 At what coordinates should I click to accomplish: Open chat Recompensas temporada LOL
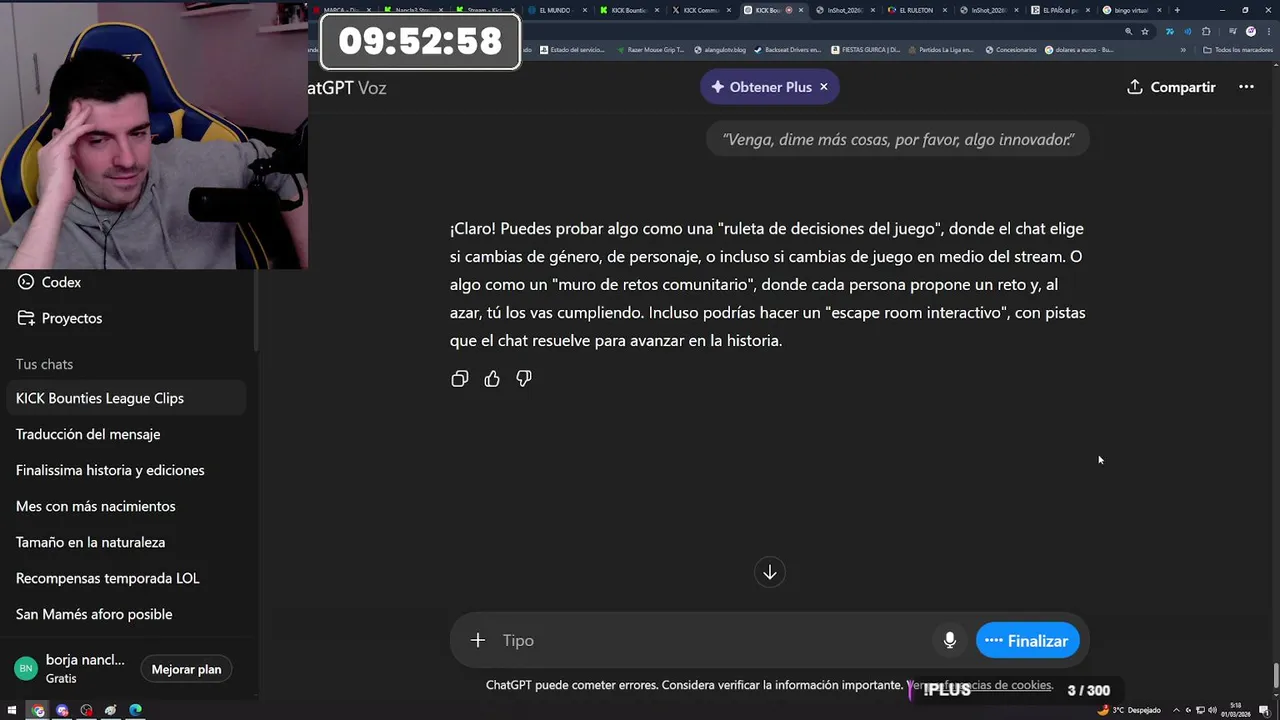pos(127,578)
